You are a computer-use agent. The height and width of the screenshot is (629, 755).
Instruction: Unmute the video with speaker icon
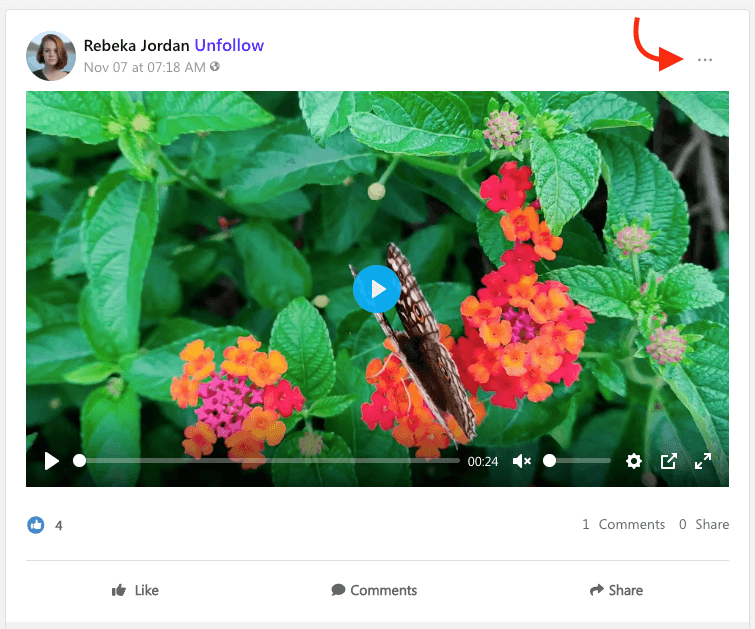coord(522,461)
